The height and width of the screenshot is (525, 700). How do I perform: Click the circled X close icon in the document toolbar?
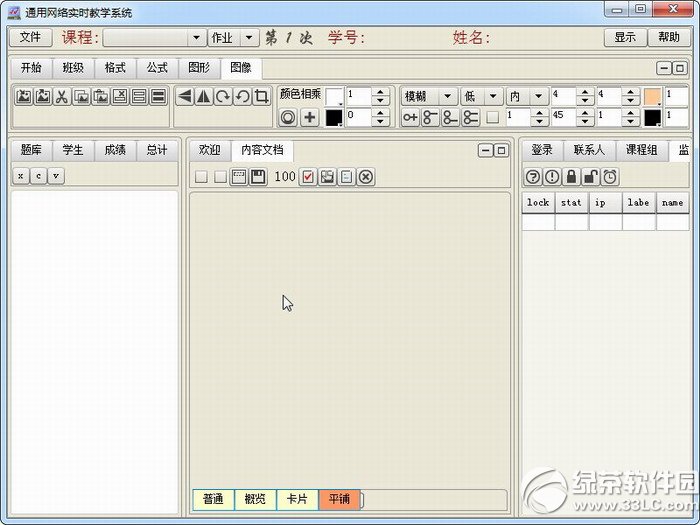point(366,177)
